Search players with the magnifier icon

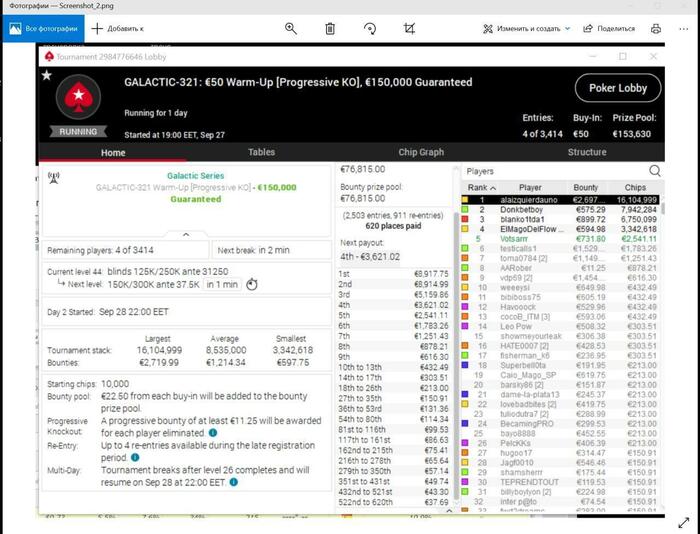pyautogui.click(x=654, y=171)
